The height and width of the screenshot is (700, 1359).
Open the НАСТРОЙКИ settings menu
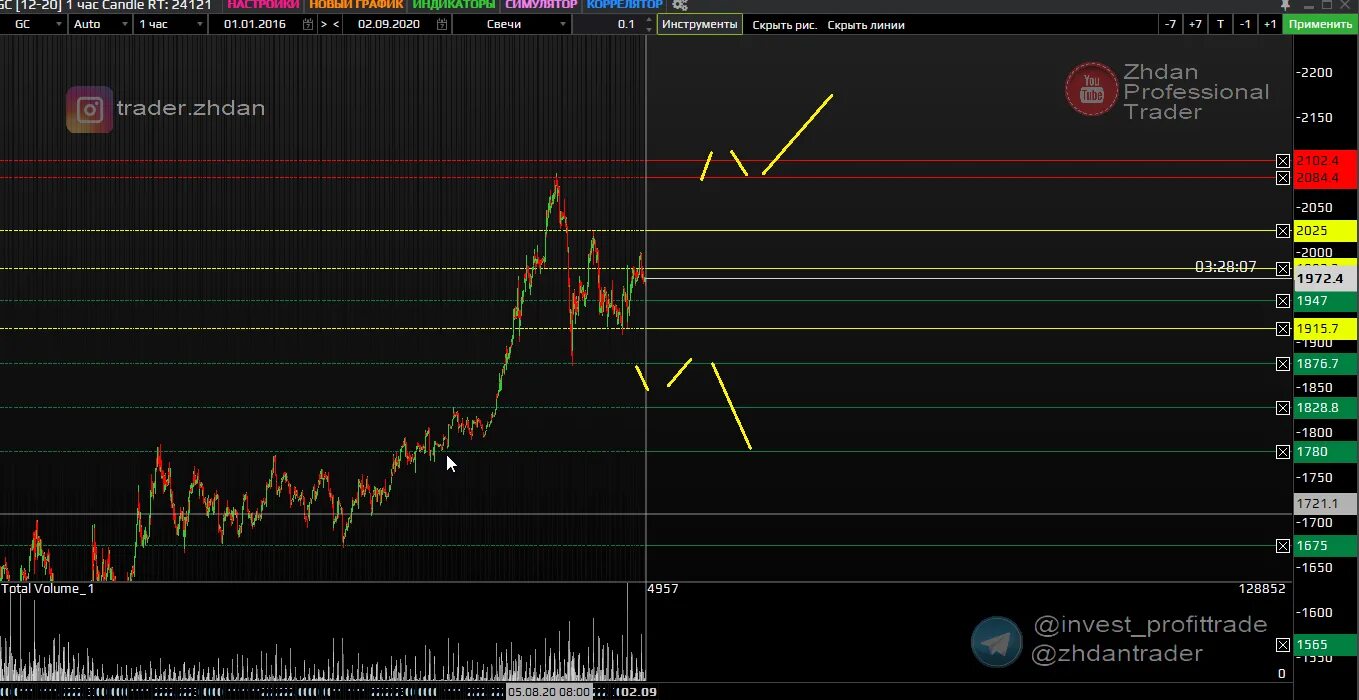click(x=263, y=5)
